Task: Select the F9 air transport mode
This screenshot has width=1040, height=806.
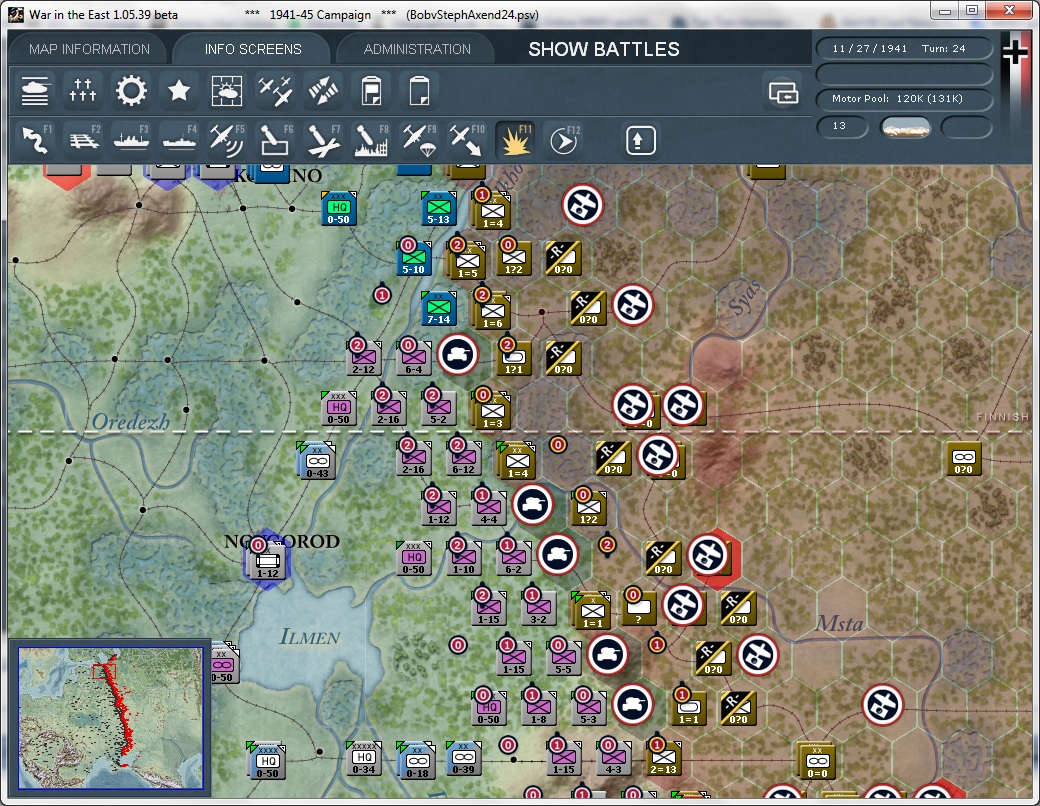Action: pyautogui.click(x=419, y=139)
